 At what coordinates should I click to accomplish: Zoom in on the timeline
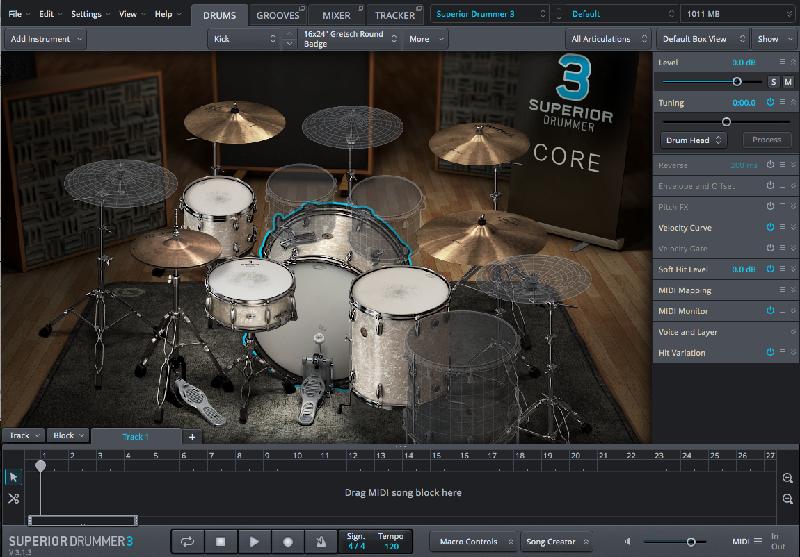tap(787, 478)
